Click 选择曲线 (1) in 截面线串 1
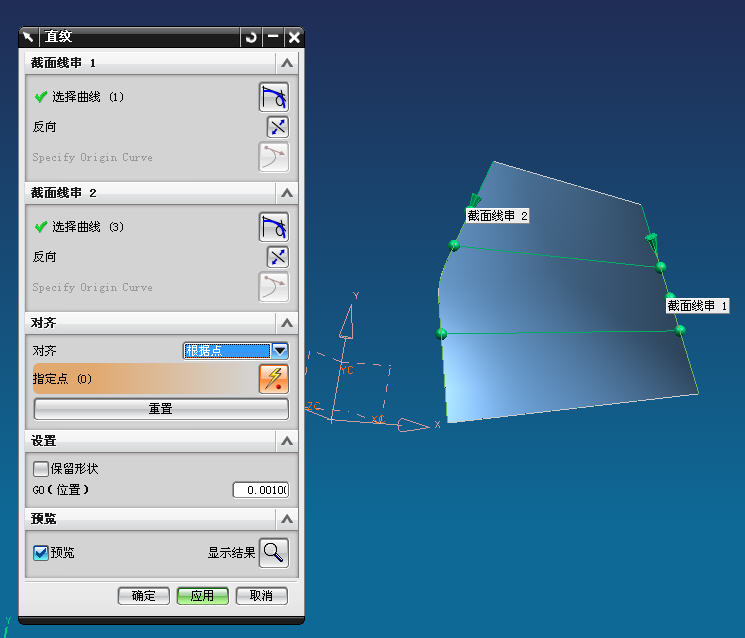 [x=88, y=97]
